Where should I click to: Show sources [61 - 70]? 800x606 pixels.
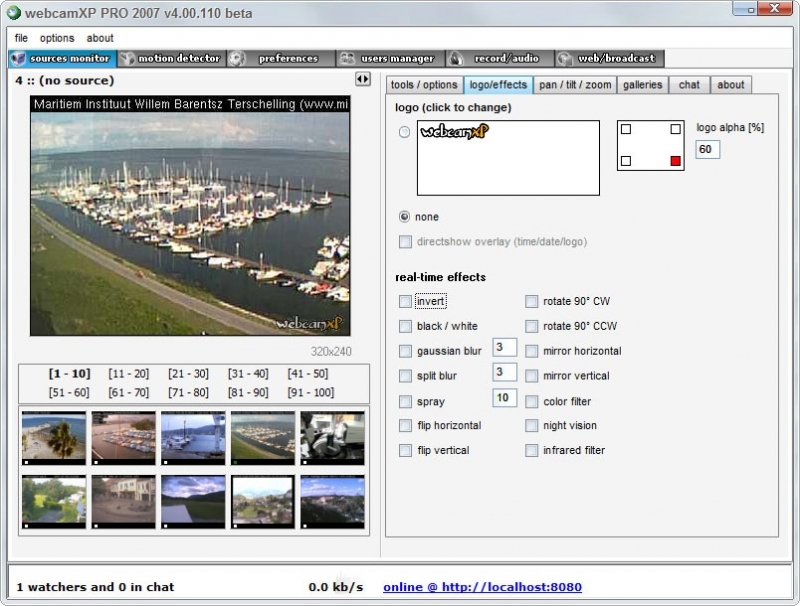pos(129,393)
